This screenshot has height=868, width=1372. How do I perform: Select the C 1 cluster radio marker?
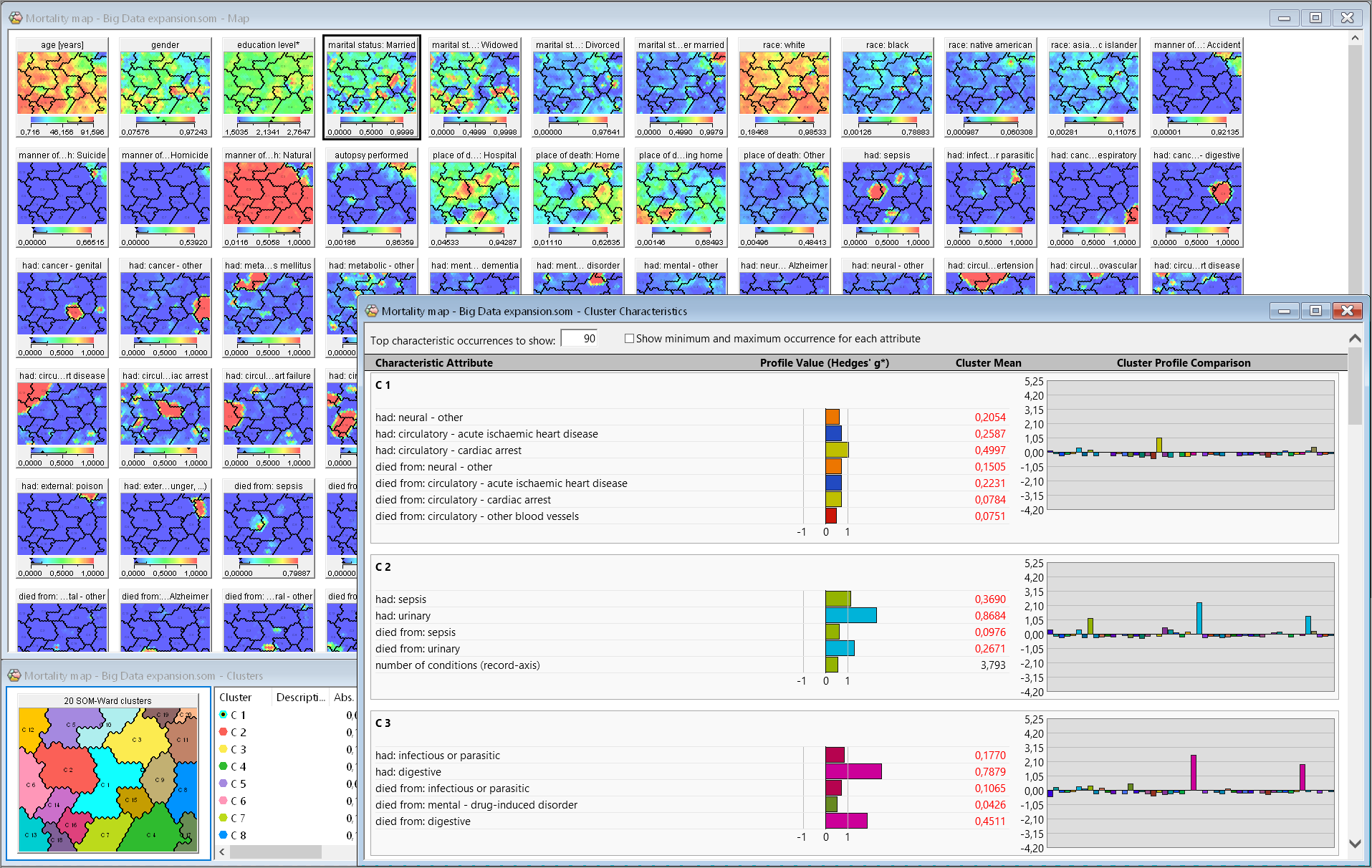(x=224, y=715)
